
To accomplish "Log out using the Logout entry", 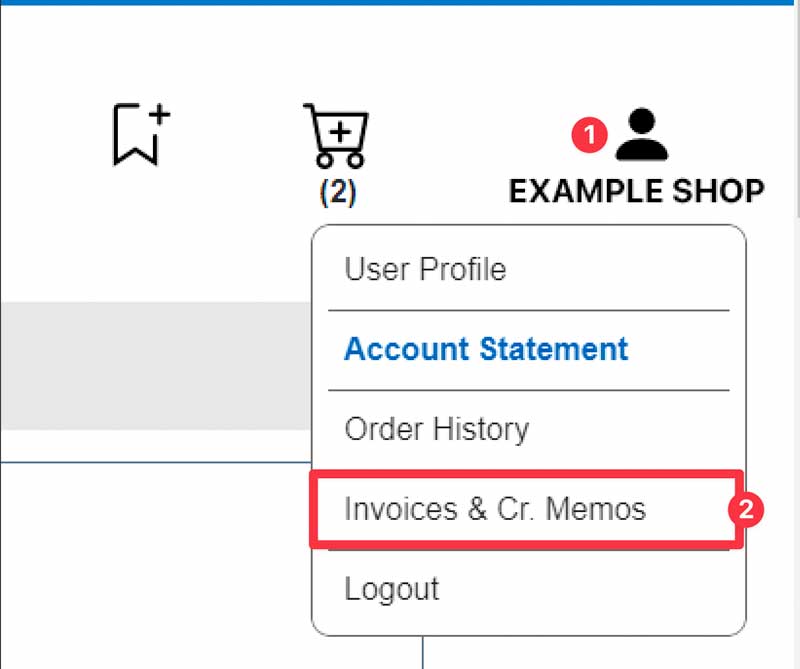I will [x=391, y=588].
